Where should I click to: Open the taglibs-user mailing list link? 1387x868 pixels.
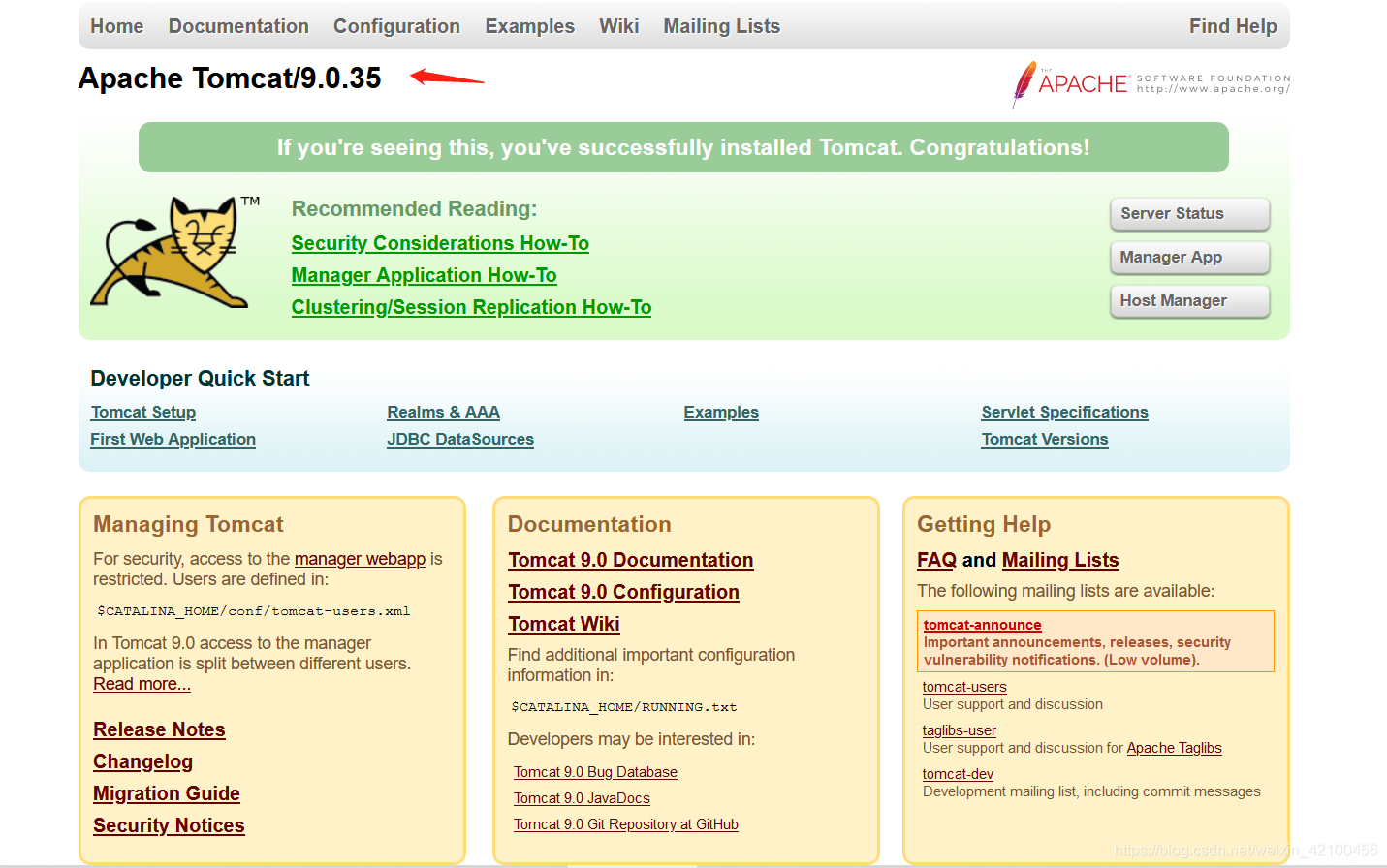pos(960,730)
